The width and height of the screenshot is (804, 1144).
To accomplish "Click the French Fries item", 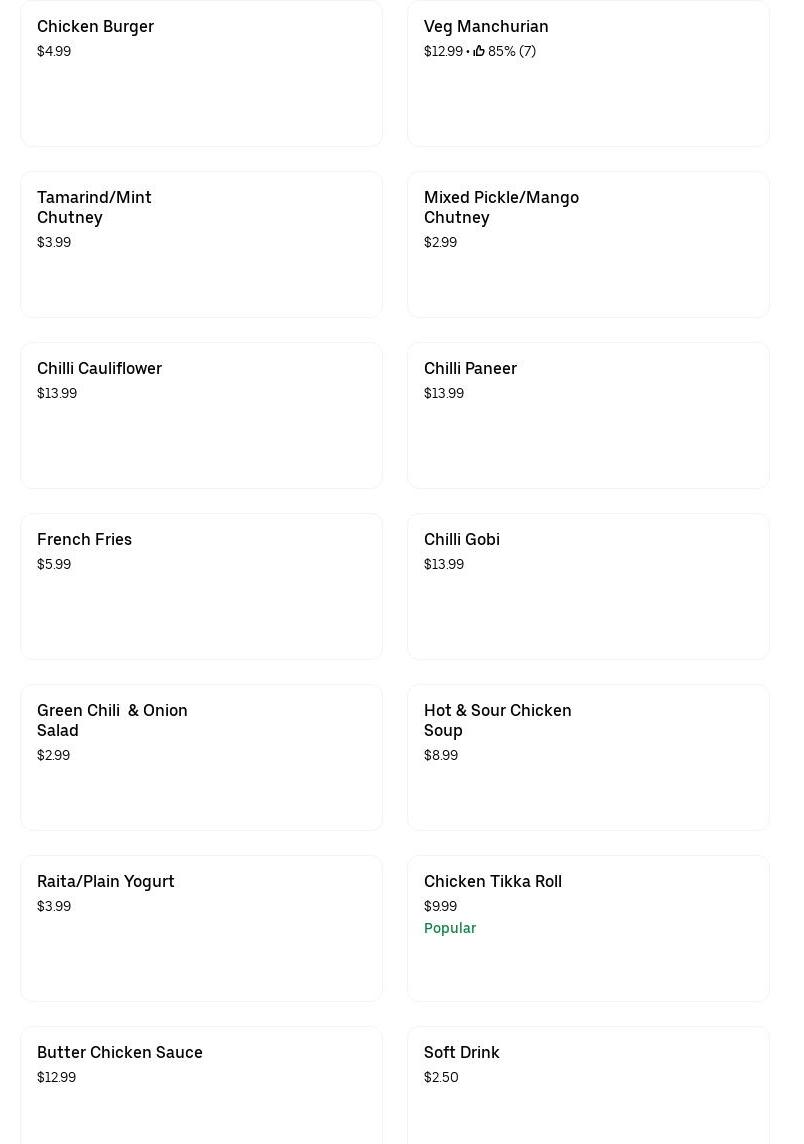I will click(x=201, y=587).
